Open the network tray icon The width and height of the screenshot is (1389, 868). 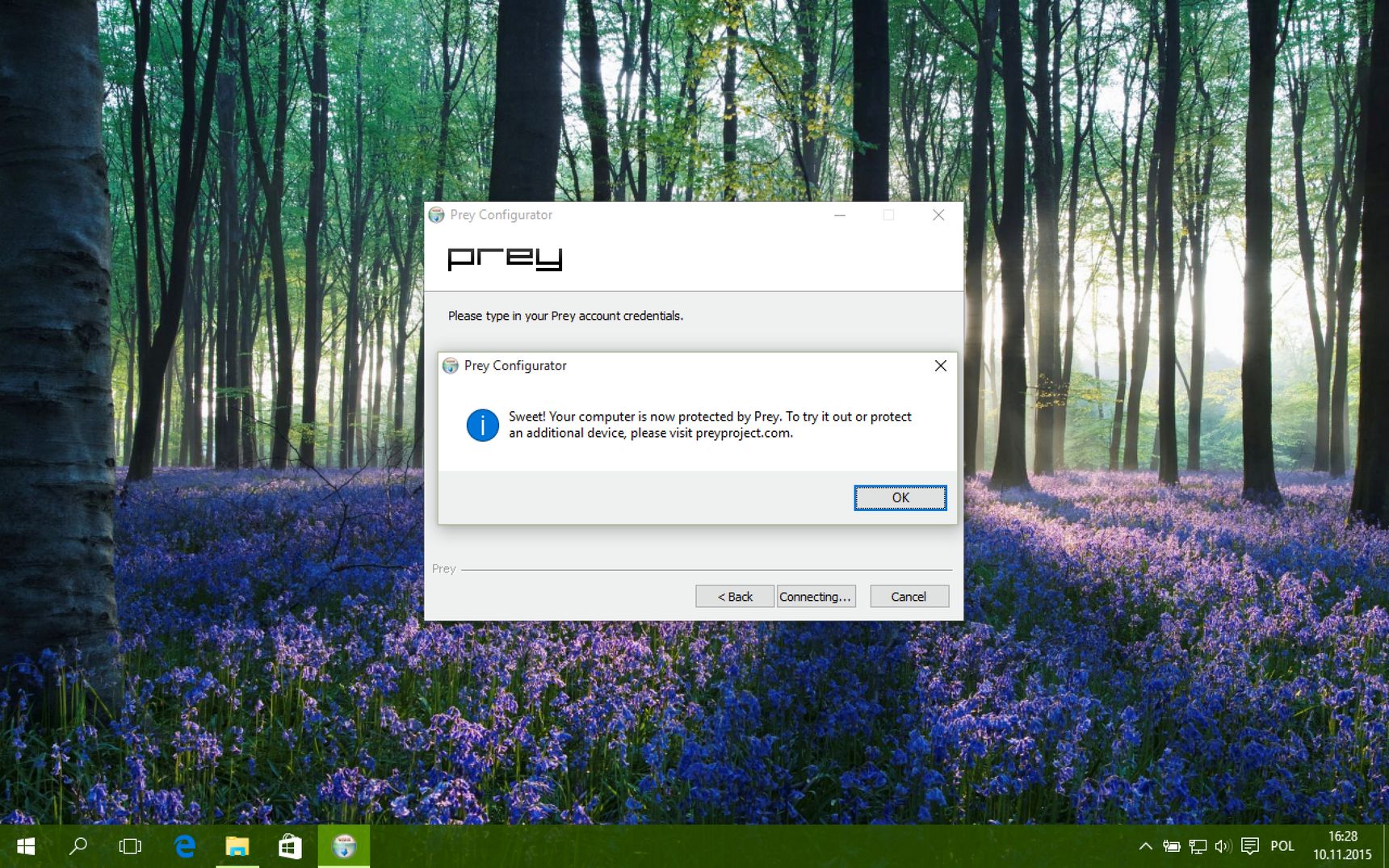(x=1198, y=846)
